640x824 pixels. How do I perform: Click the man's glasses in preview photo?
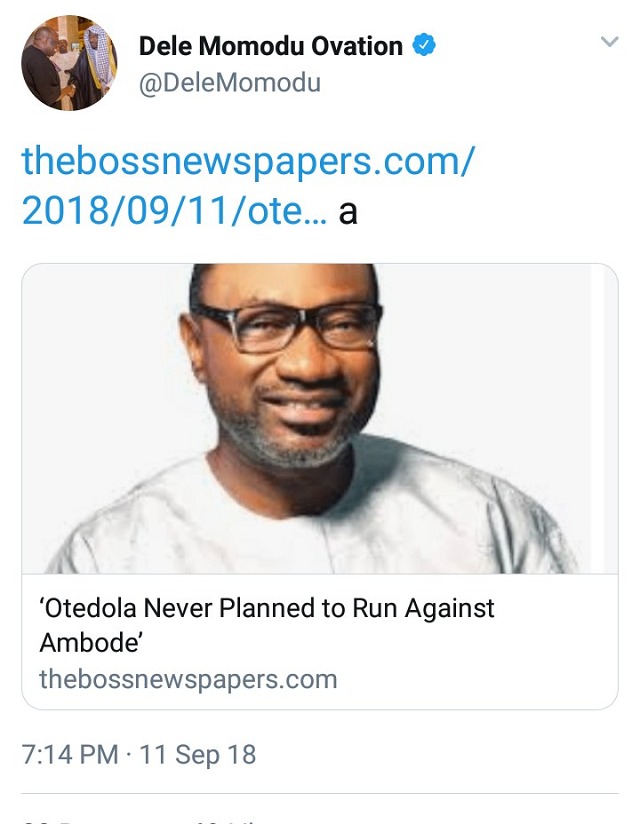287,326
